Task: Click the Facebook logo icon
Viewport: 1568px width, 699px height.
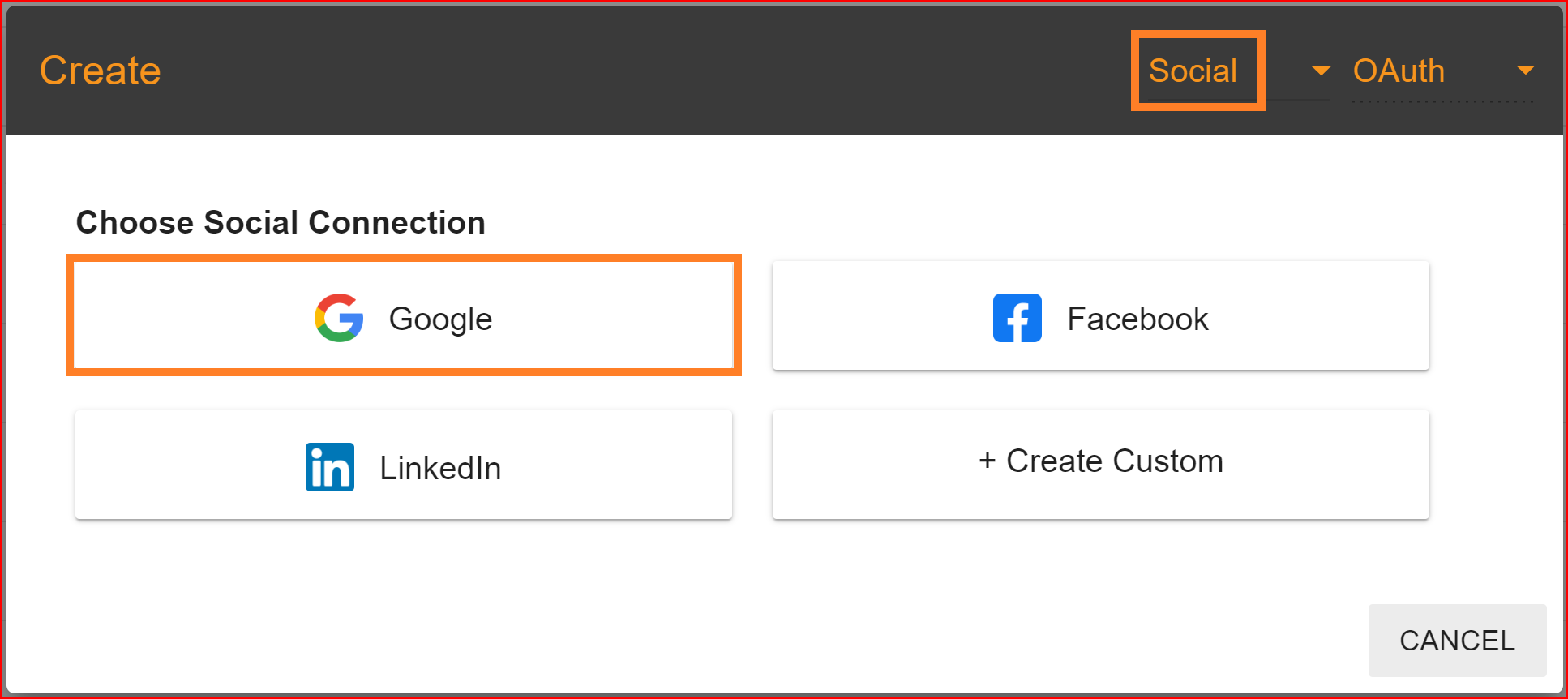Action: (1017, 318)
